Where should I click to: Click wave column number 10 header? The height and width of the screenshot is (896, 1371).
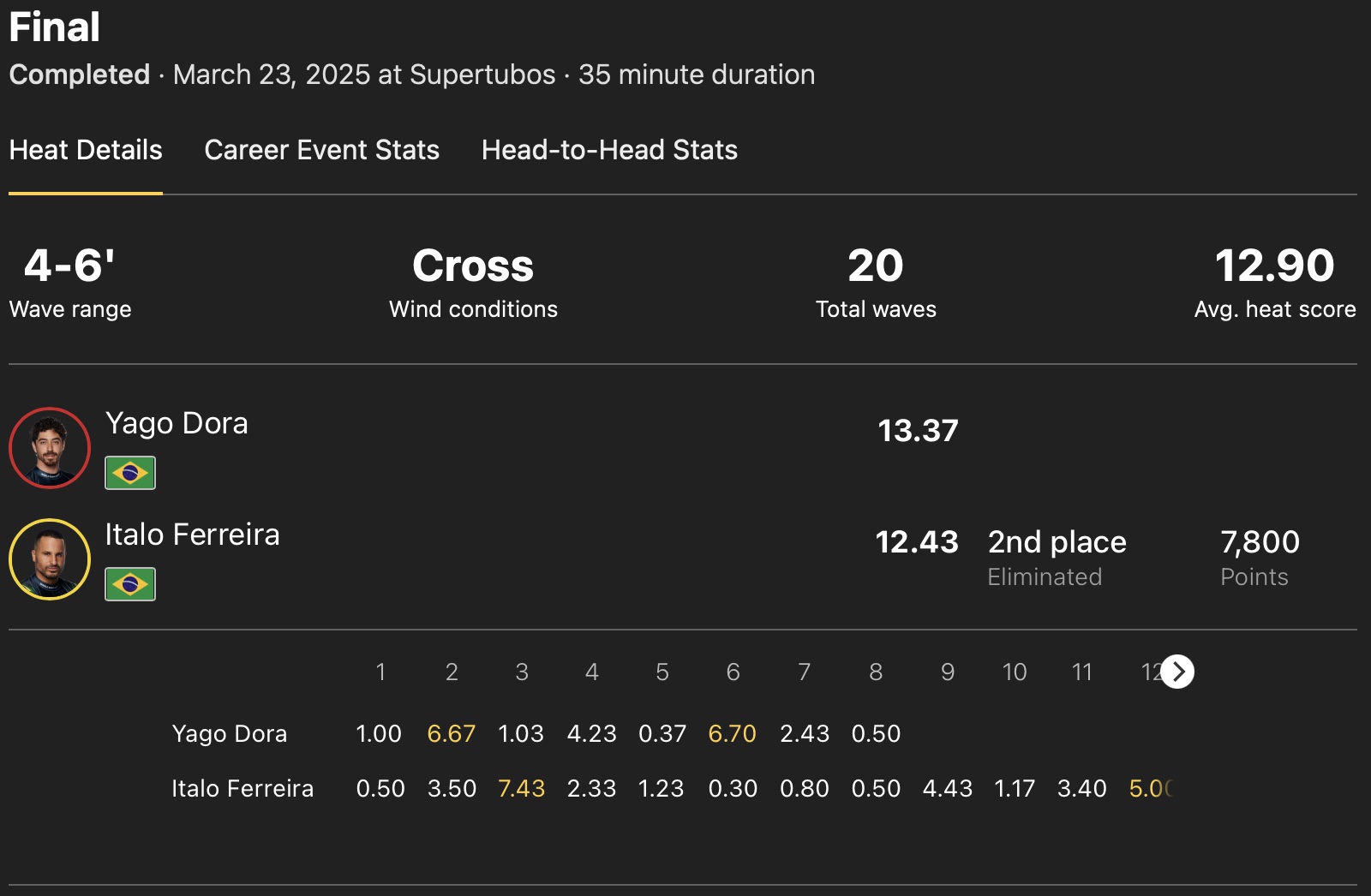[x=1015, y=672]
